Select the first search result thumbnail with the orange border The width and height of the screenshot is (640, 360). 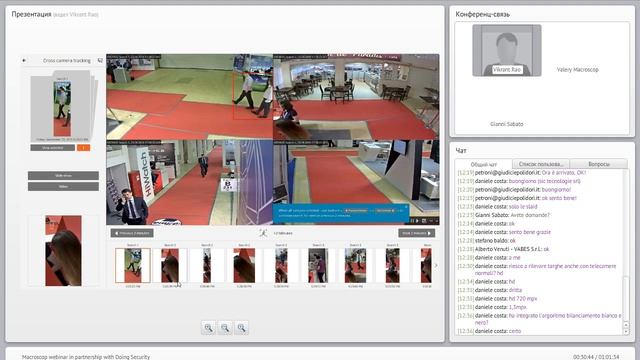click(x=133, y=265)
